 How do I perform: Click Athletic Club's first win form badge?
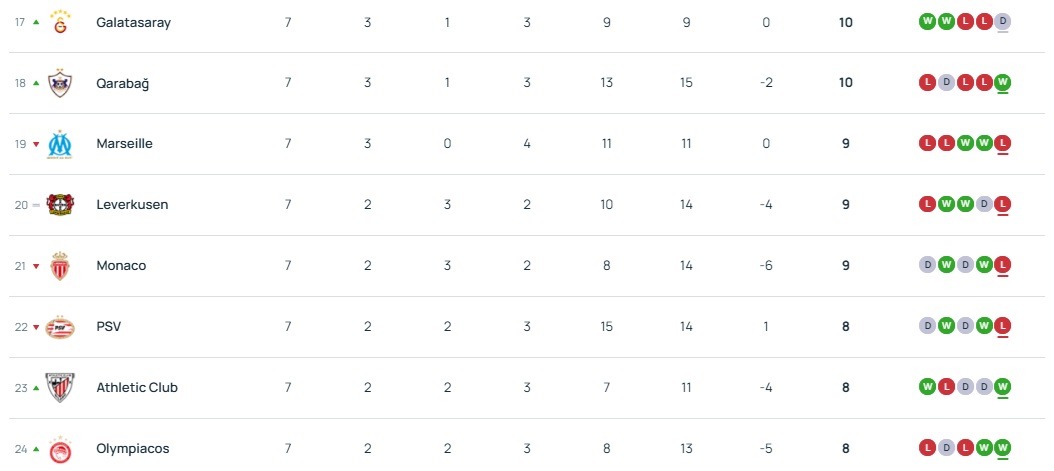pyautogui.click(x=927, y=387)
